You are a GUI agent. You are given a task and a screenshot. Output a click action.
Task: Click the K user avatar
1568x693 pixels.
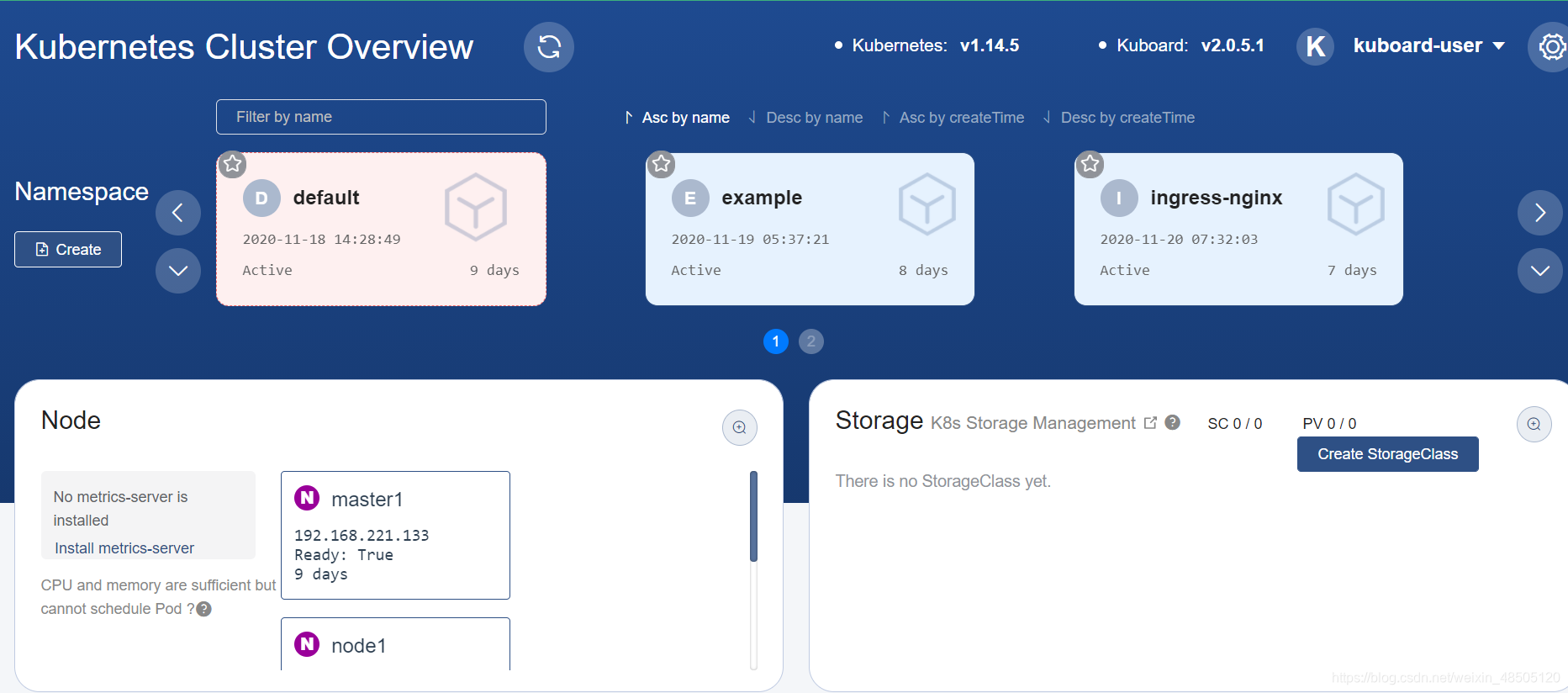pyautogui.click(x=1316, y=46)
